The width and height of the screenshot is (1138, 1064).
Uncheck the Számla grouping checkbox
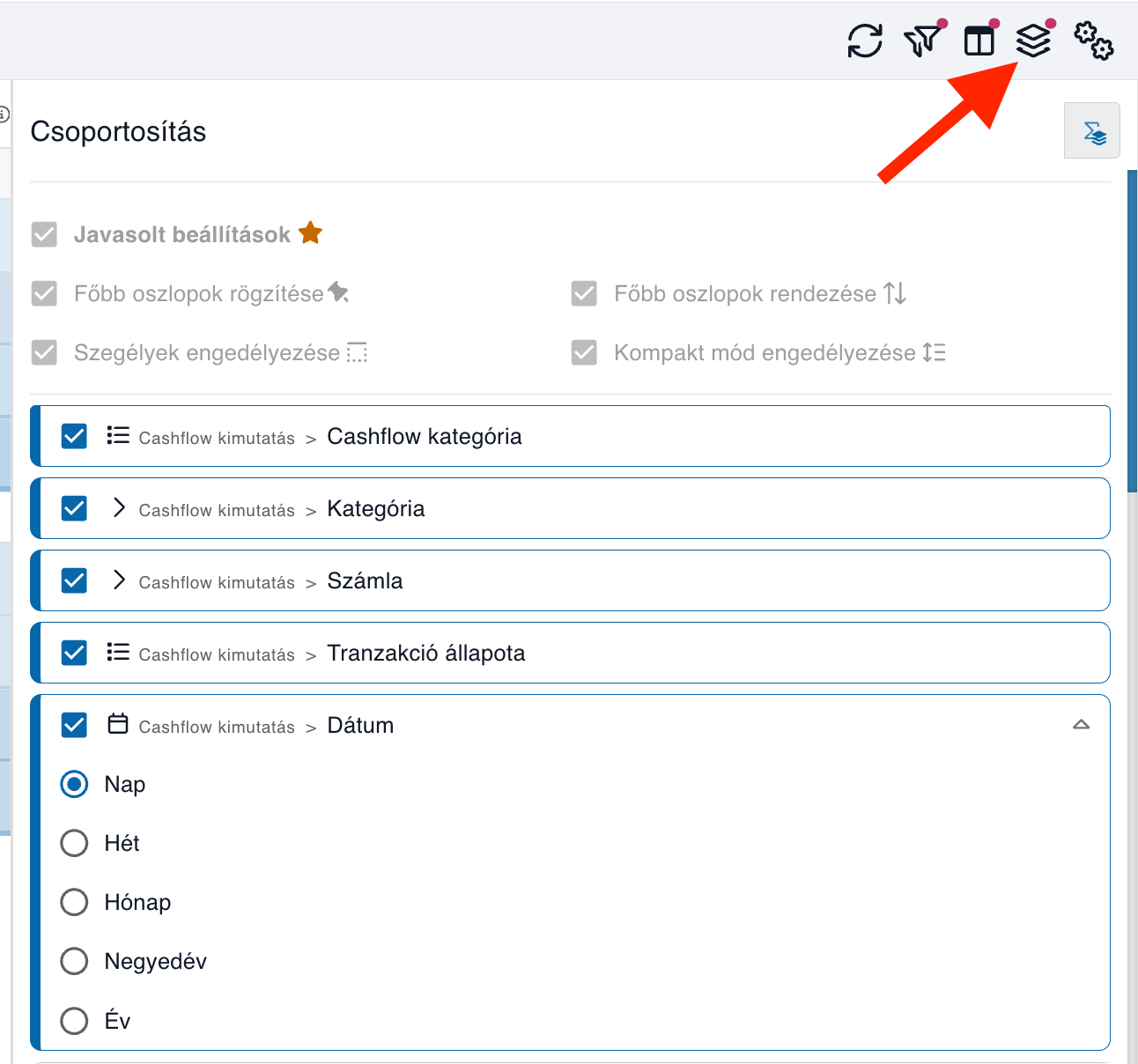[74, 580]
